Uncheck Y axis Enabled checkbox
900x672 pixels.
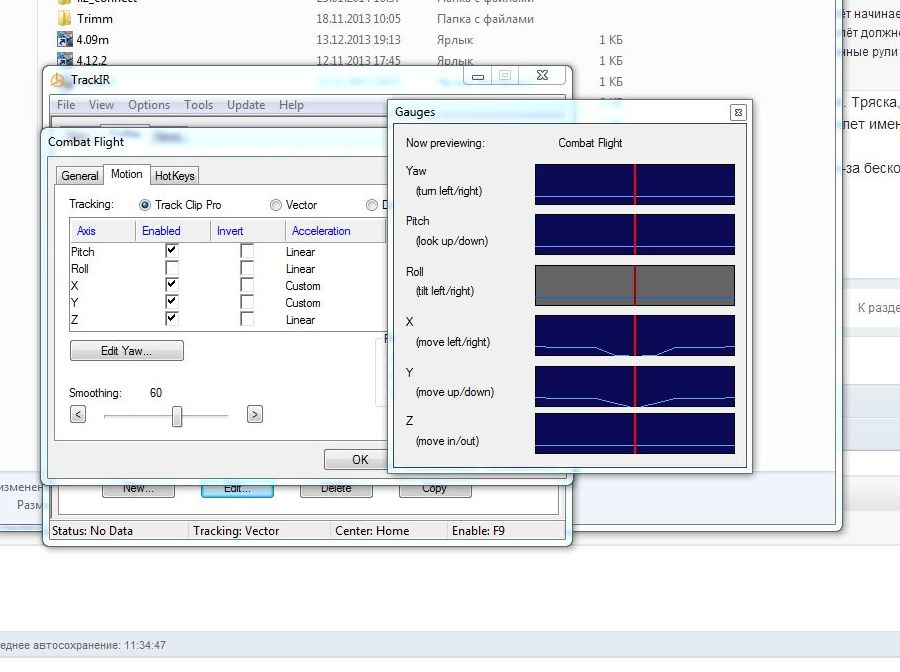172,302
